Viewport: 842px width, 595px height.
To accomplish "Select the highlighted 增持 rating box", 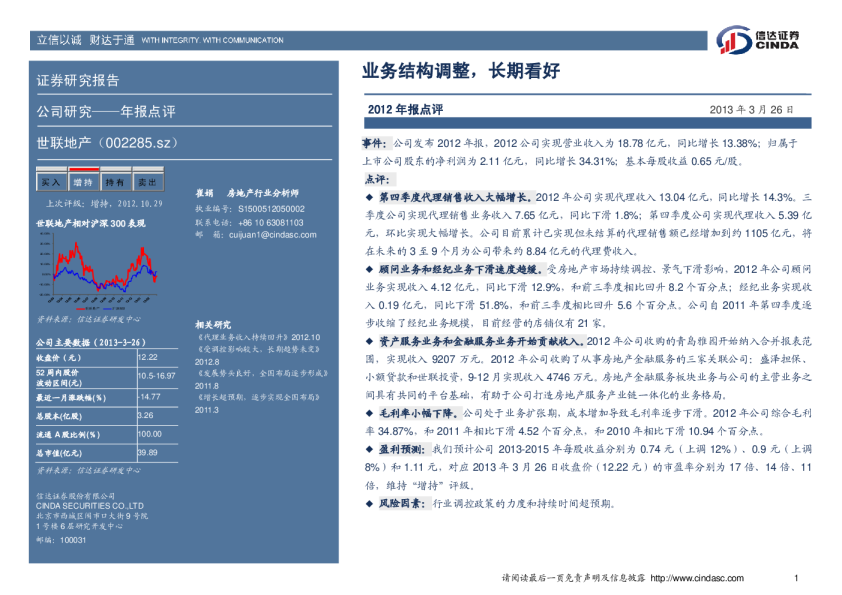I will pyautogui.click(x=83, y=182).
